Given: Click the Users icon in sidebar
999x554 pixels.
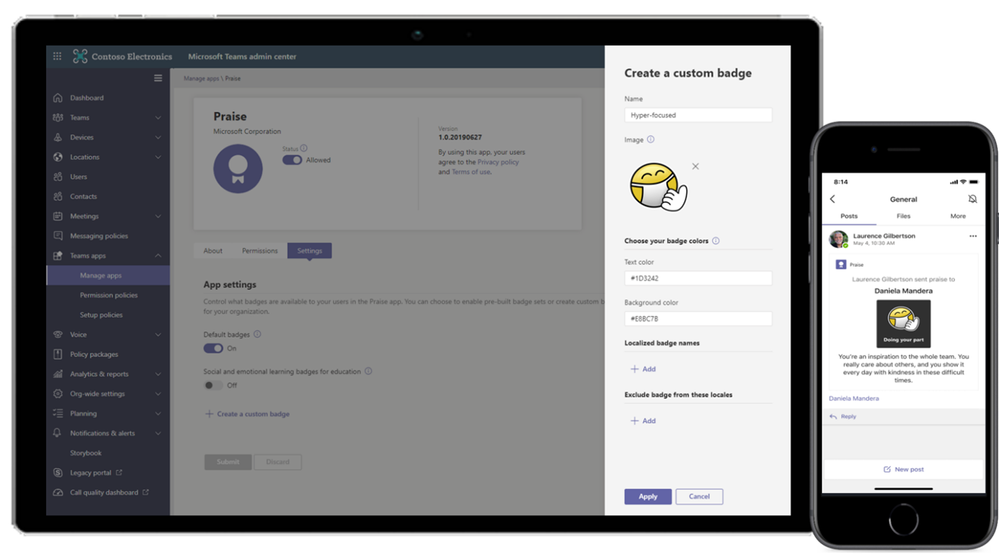Looking at the screenshot, I should 58,176.
